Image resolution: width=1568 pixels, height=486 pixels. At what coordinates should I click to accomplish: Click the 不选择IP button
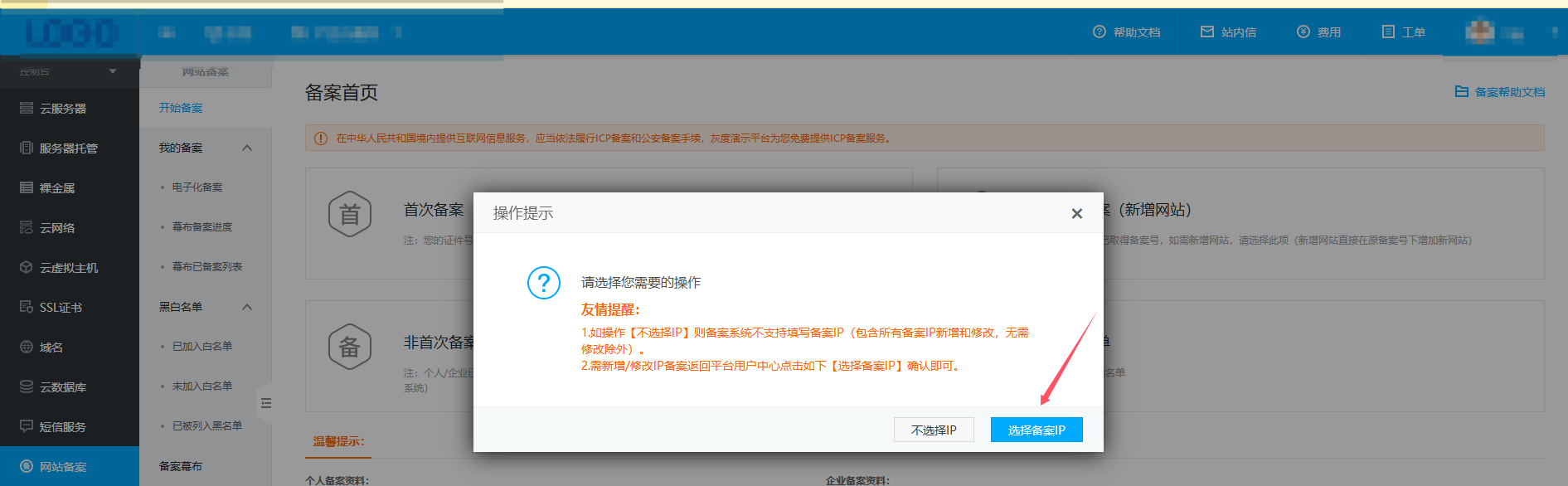pyautogui.click(x=934, y=430)
